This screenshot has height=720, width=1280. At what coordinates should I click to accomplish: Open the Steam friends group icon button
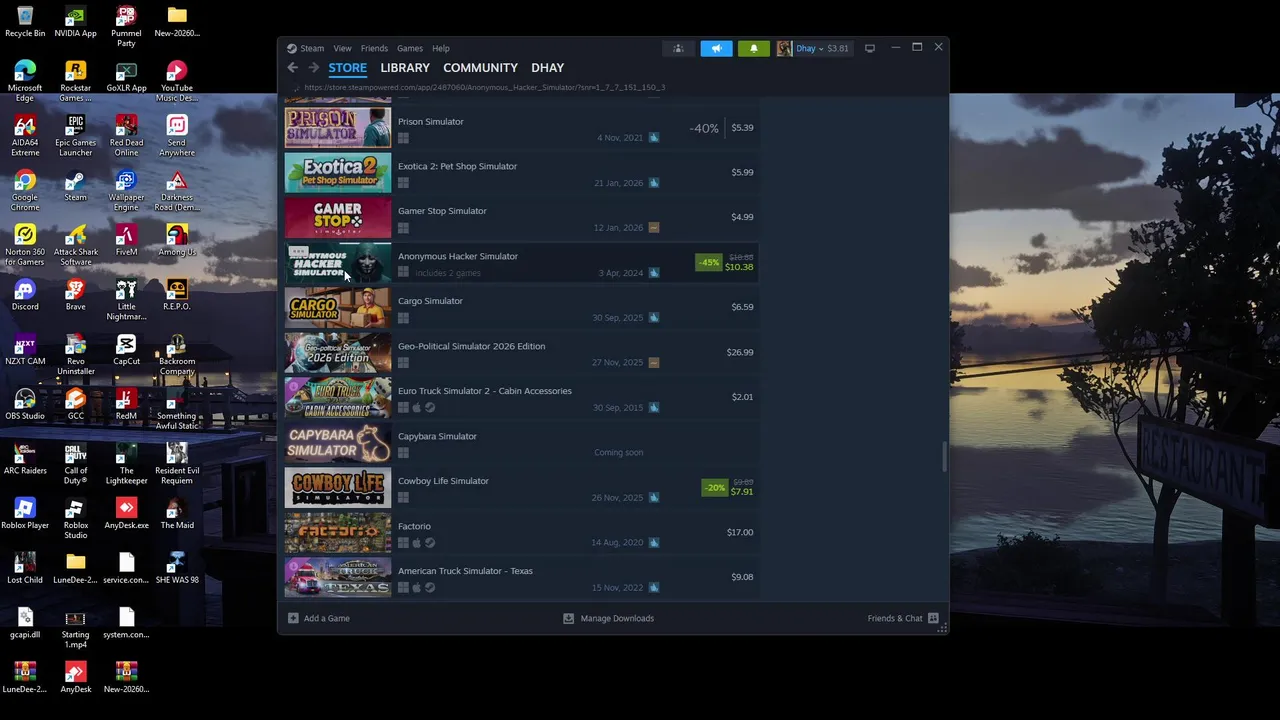point(678,48)
